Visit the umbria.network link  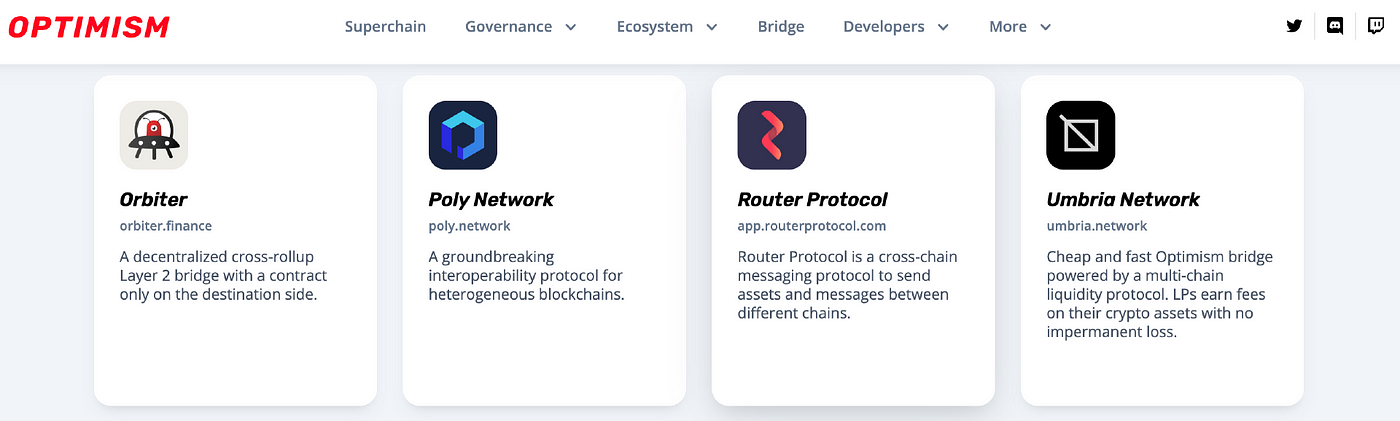pos(1097,226)
